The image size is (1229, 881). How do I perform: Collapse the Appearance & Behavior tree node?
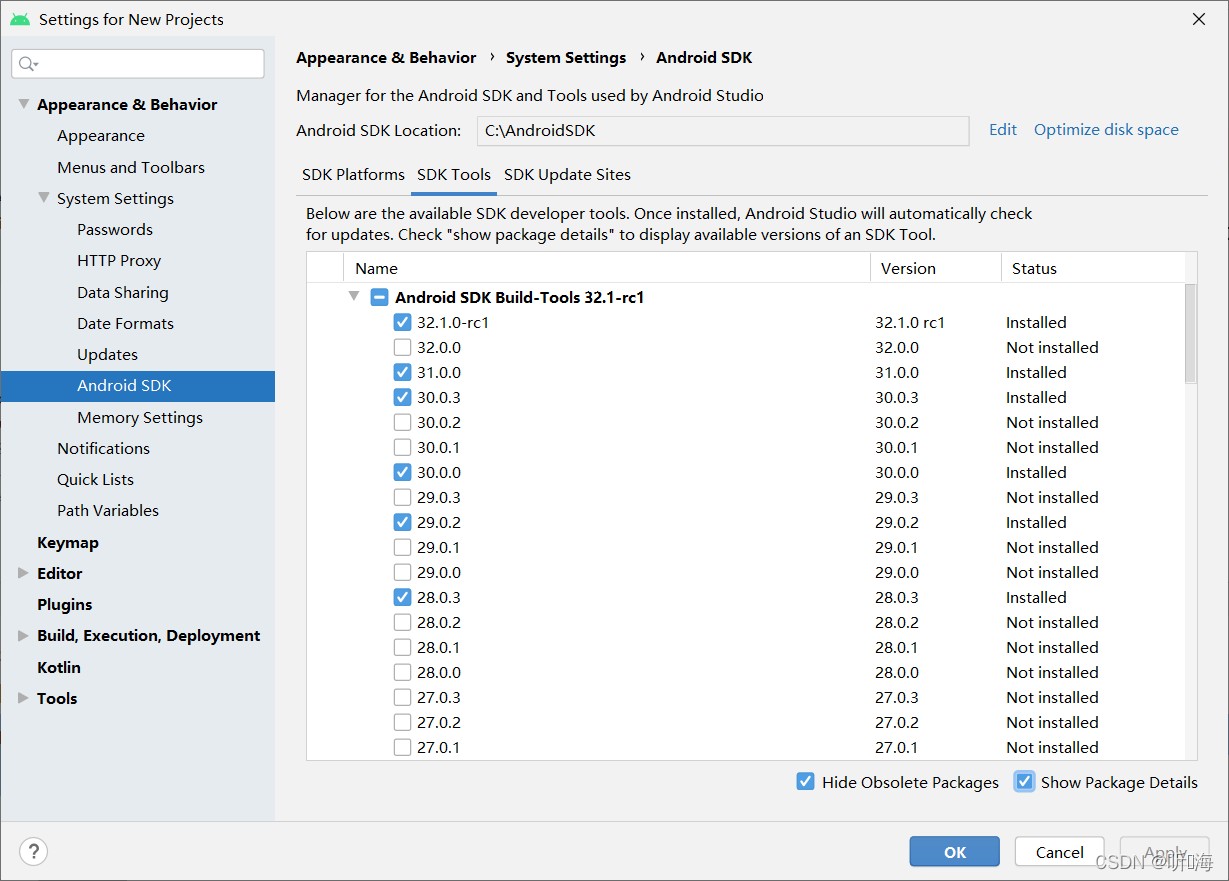coord(24,104)
